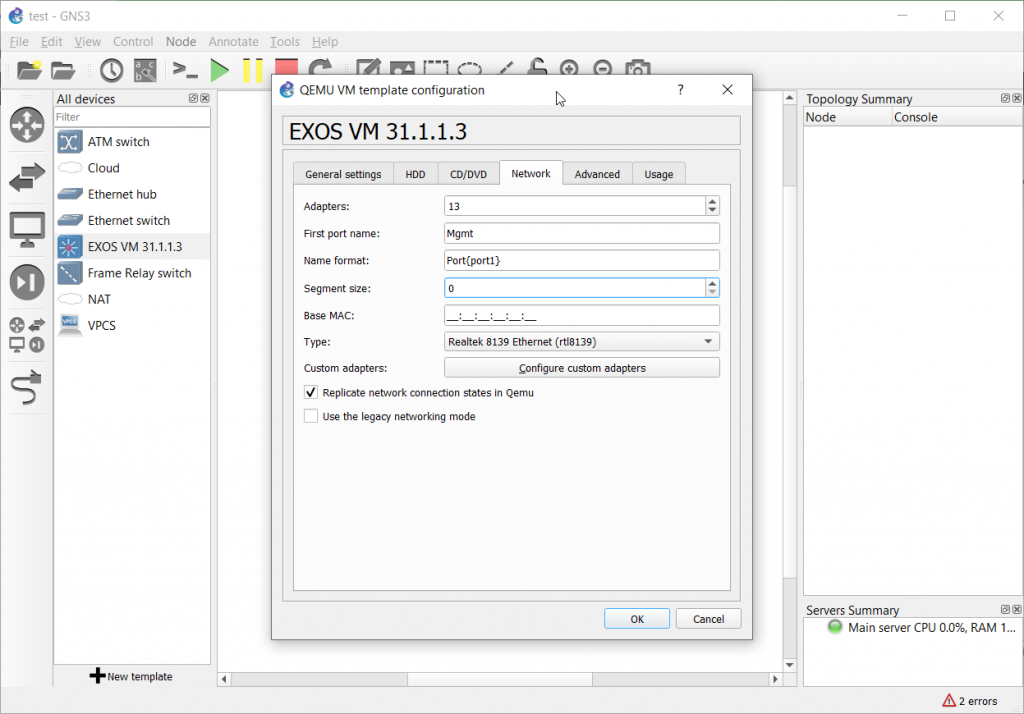Screen dimensions: 1024x714
Task: Browse end devices monitor icon
Action: point(27,229)
